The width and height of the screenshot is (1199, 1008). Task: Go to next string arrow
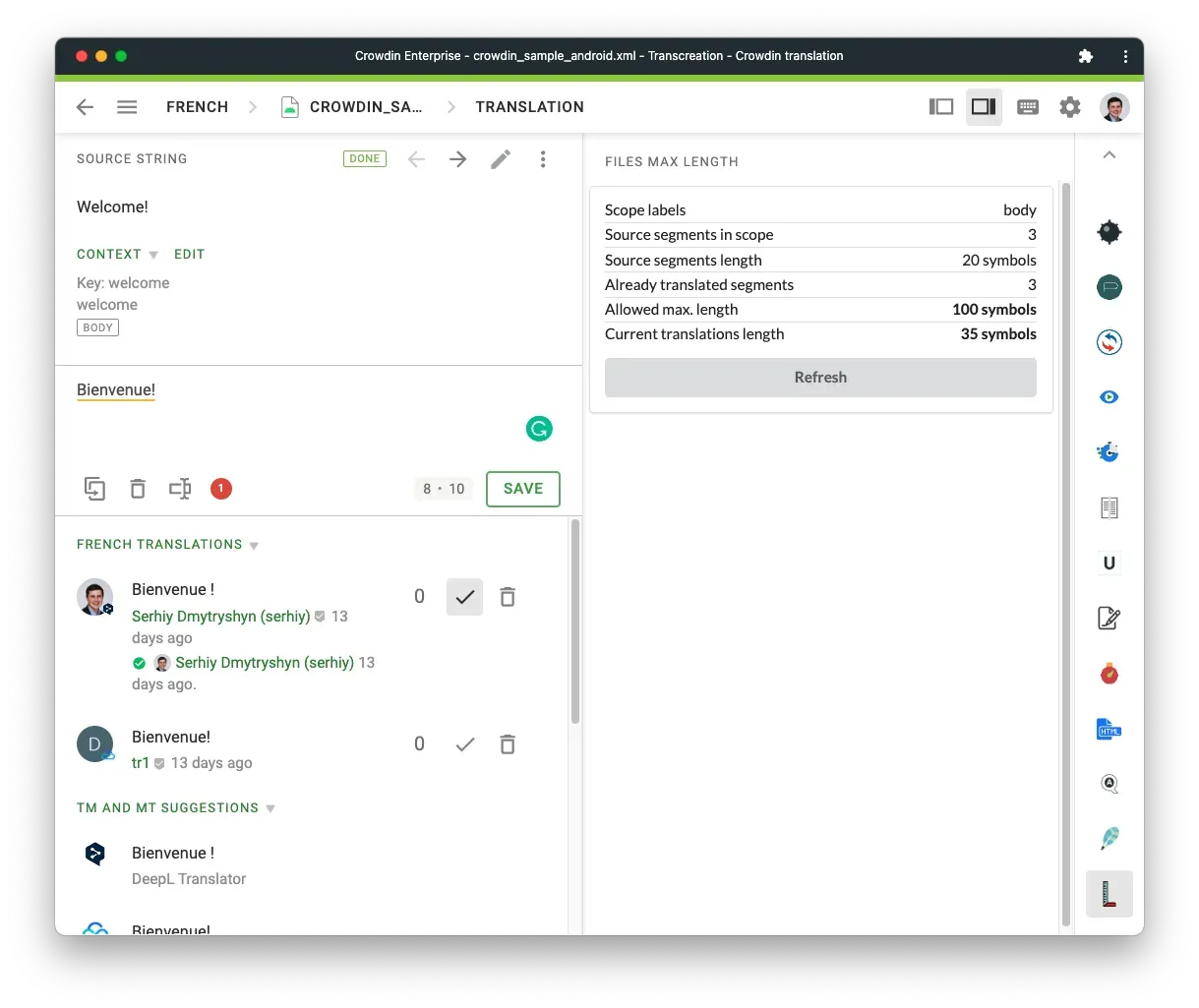click(x=458, y=159)
